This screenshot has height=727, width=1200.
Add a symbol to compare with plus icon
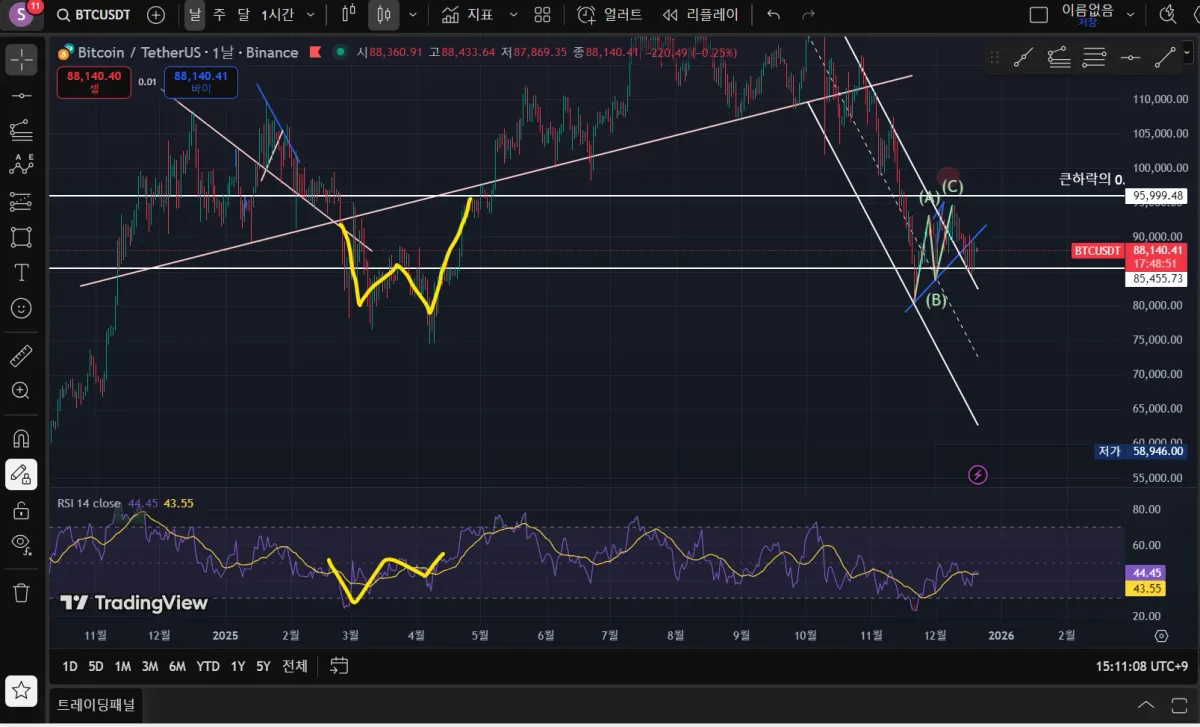(x=156, y=15)
